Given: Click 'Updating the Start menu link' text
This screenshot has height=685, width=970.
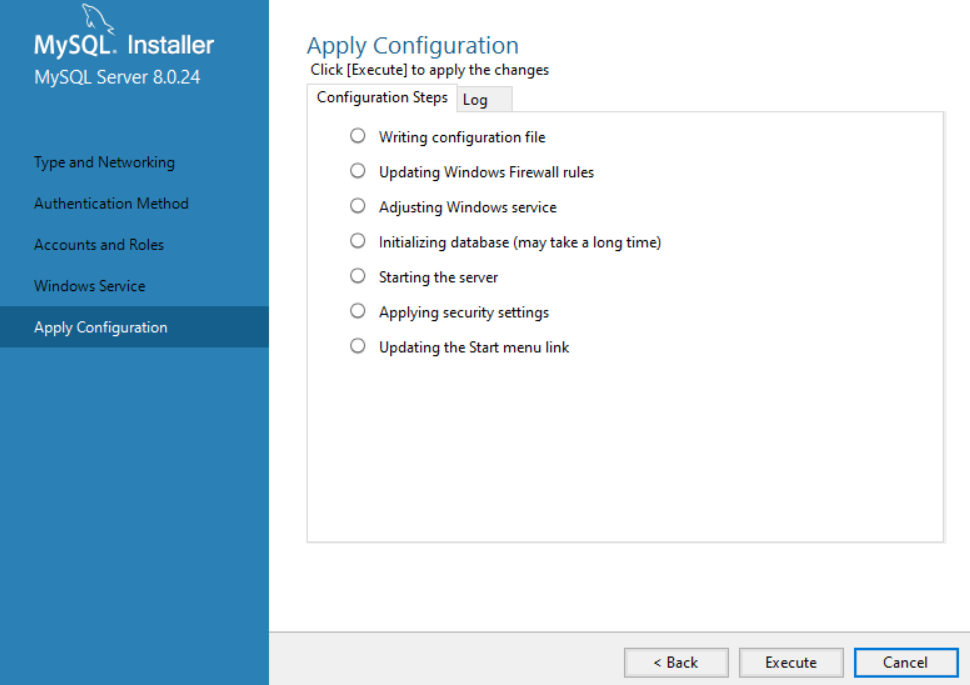Looking at the screenshot, I should click(474, 347).
